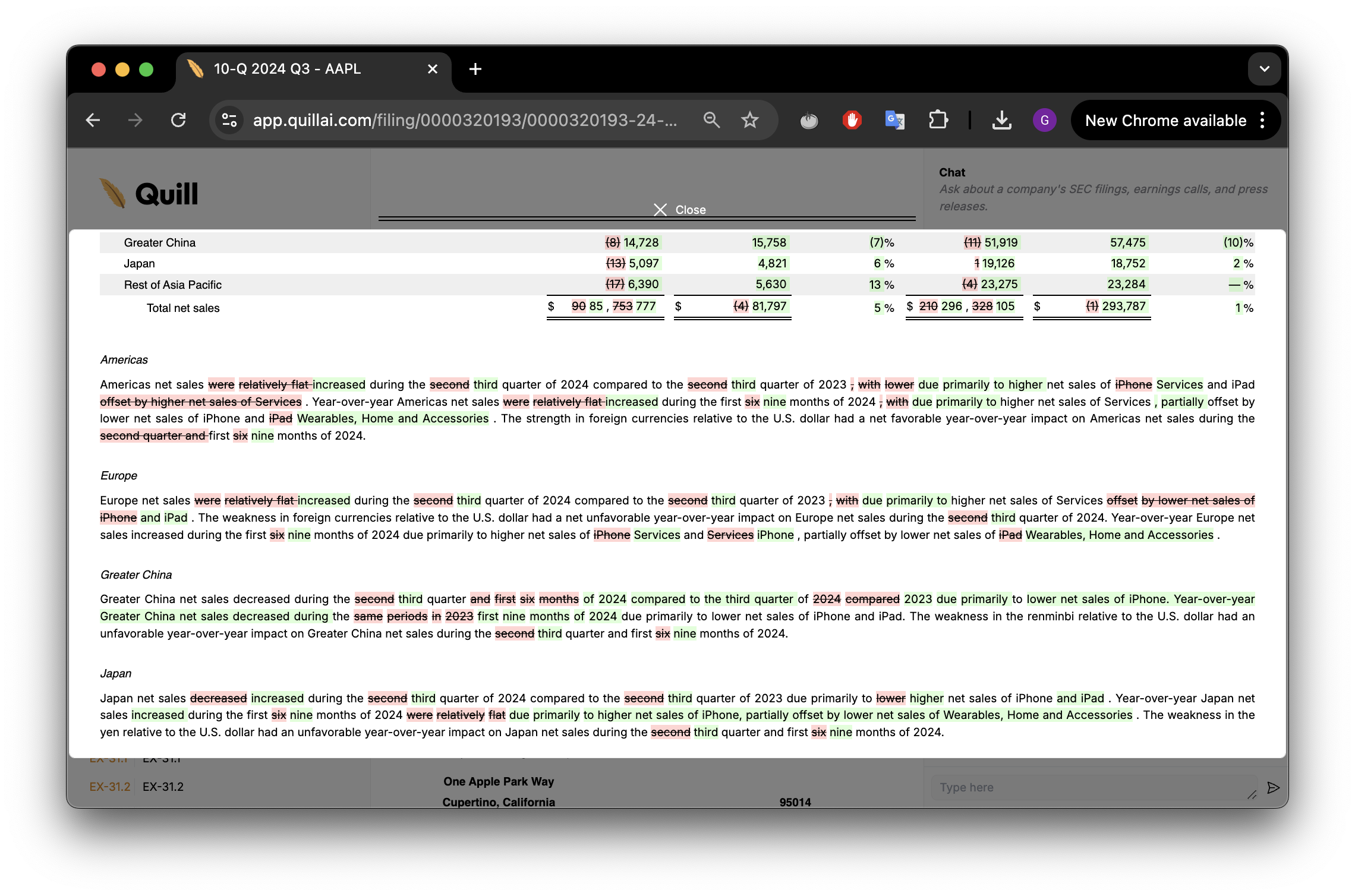Click Japan value 18,752
The image size is (1355, 896).
1128,263
